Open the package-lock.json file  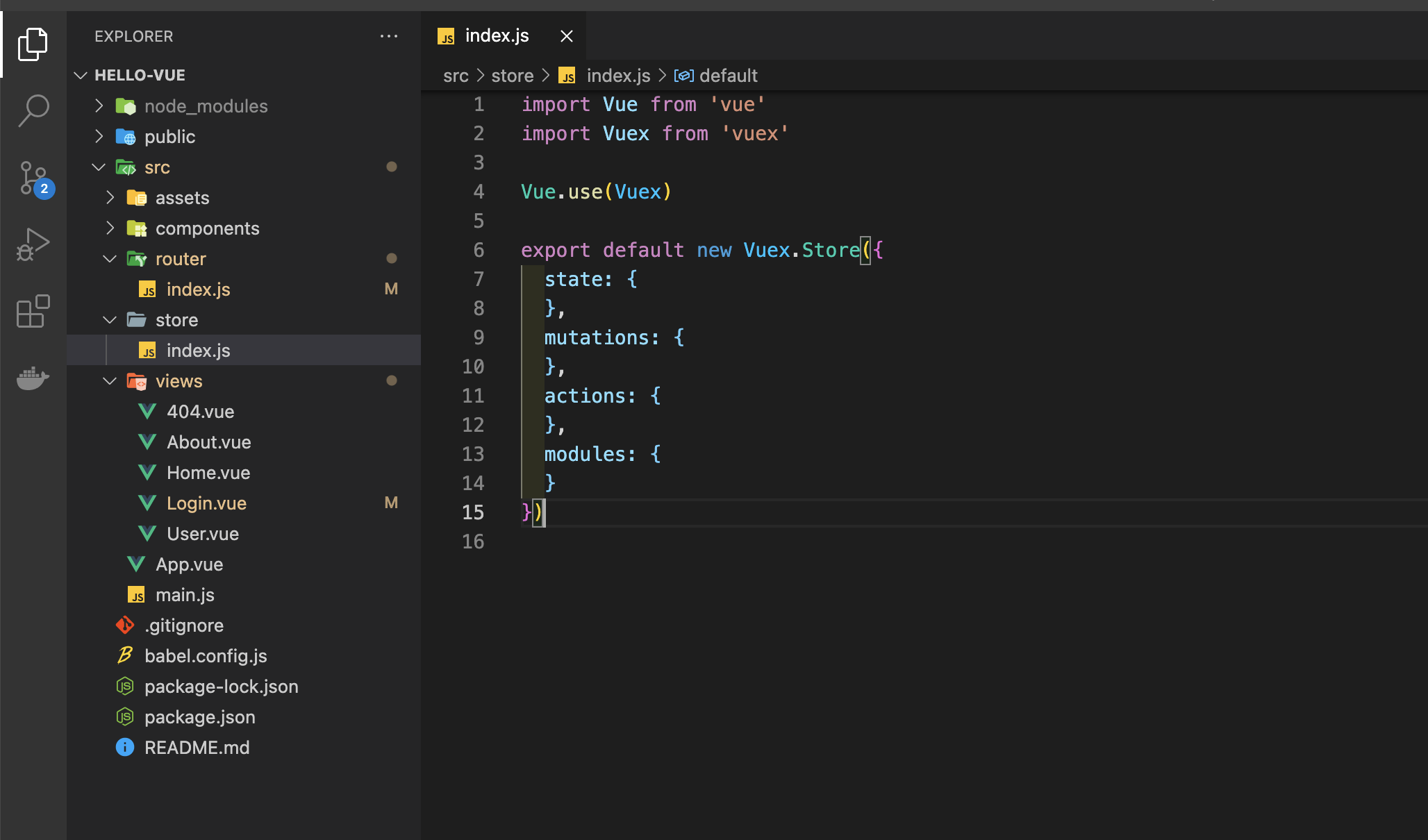[244, 686]
